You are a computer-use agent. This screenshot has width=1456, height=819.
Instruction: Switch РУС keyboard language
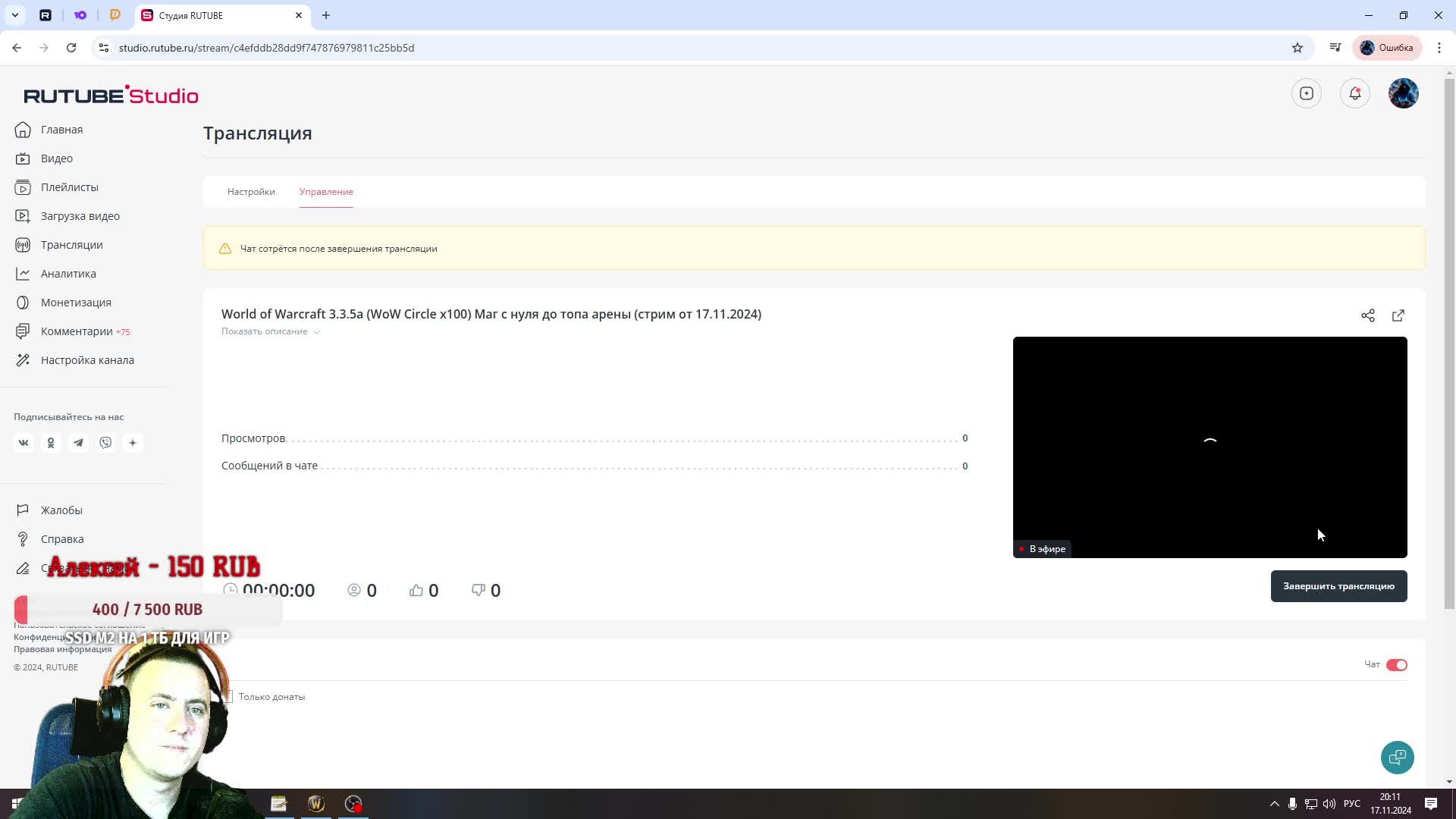pos(1351,804)
